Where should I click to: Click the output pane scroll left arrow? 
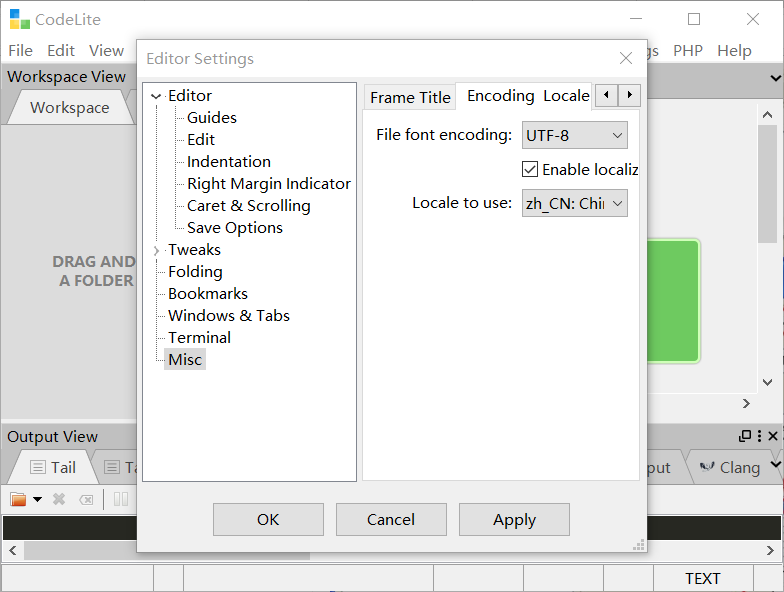pyautogui.click(x=13, y=550)
